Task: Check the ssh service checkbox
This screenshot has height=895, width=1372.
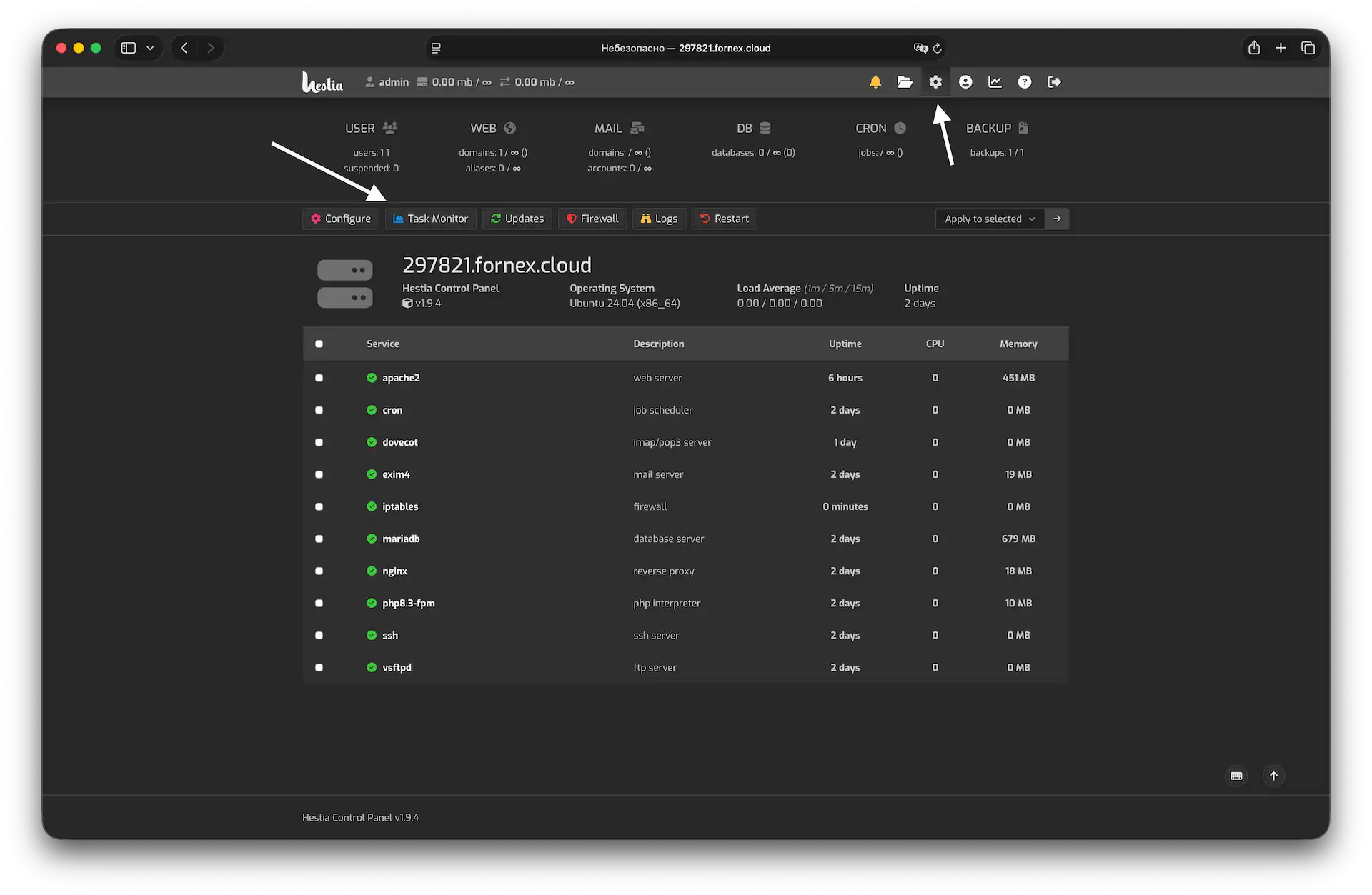Action: [x=319, y=635]
